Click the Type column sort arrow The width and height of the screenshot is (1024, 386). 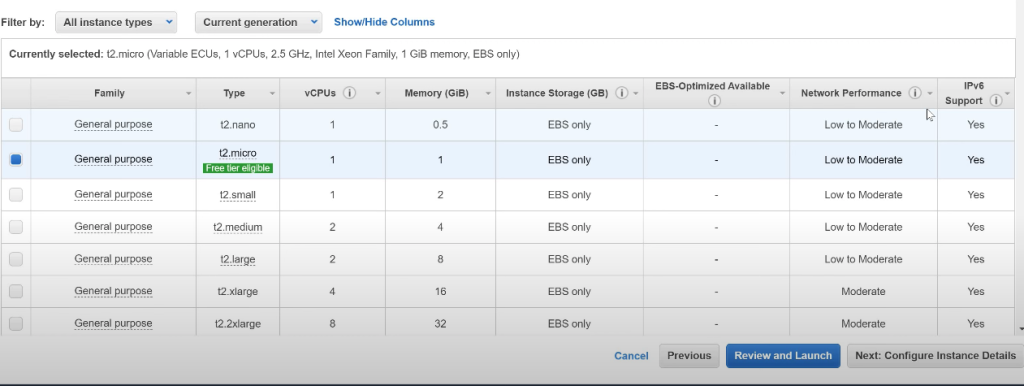(272, 94)
